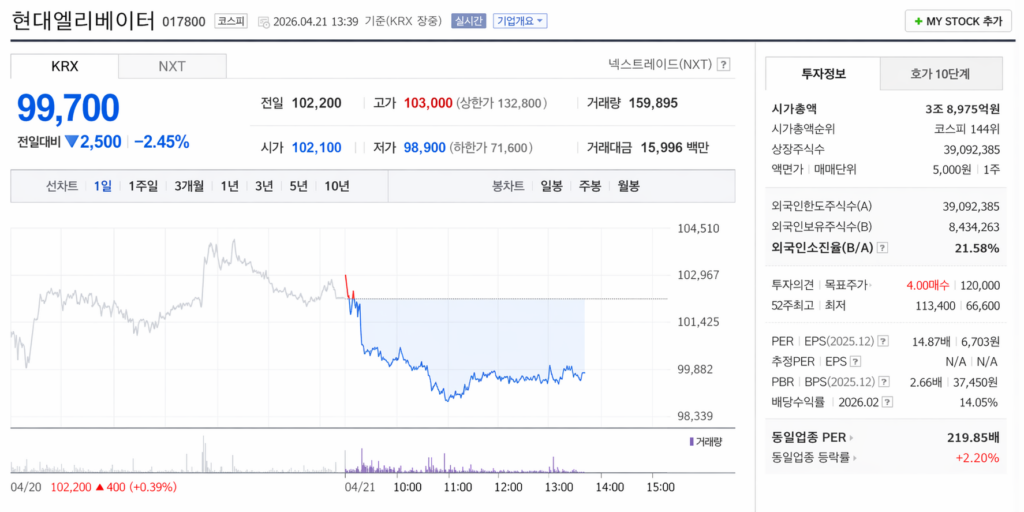Click the 14.87배 PER value
The width and height of the screenshot is (1024, 512).
933,342
